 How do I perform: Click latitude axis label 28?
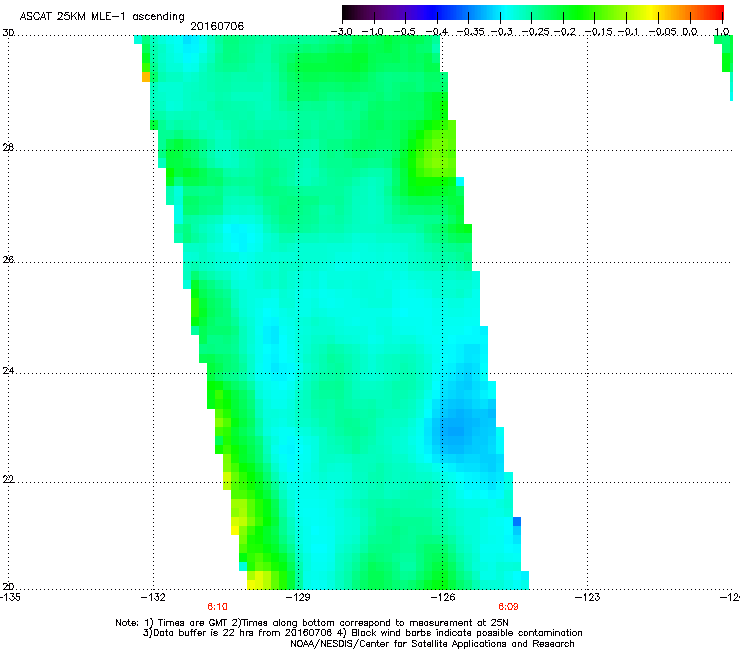point(8,148)
